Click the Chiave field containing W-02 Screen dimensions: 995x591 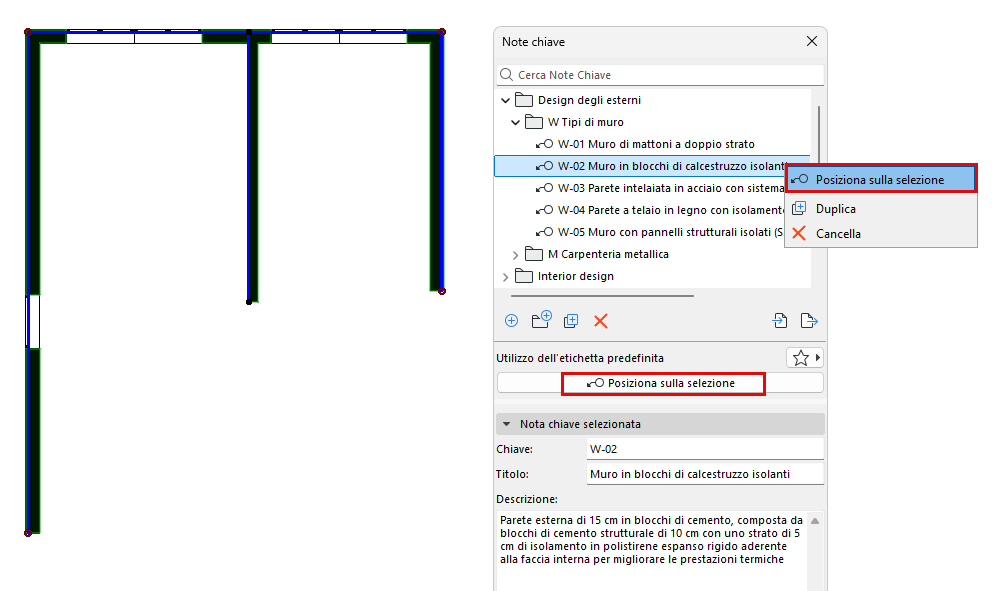click(705, 449)
